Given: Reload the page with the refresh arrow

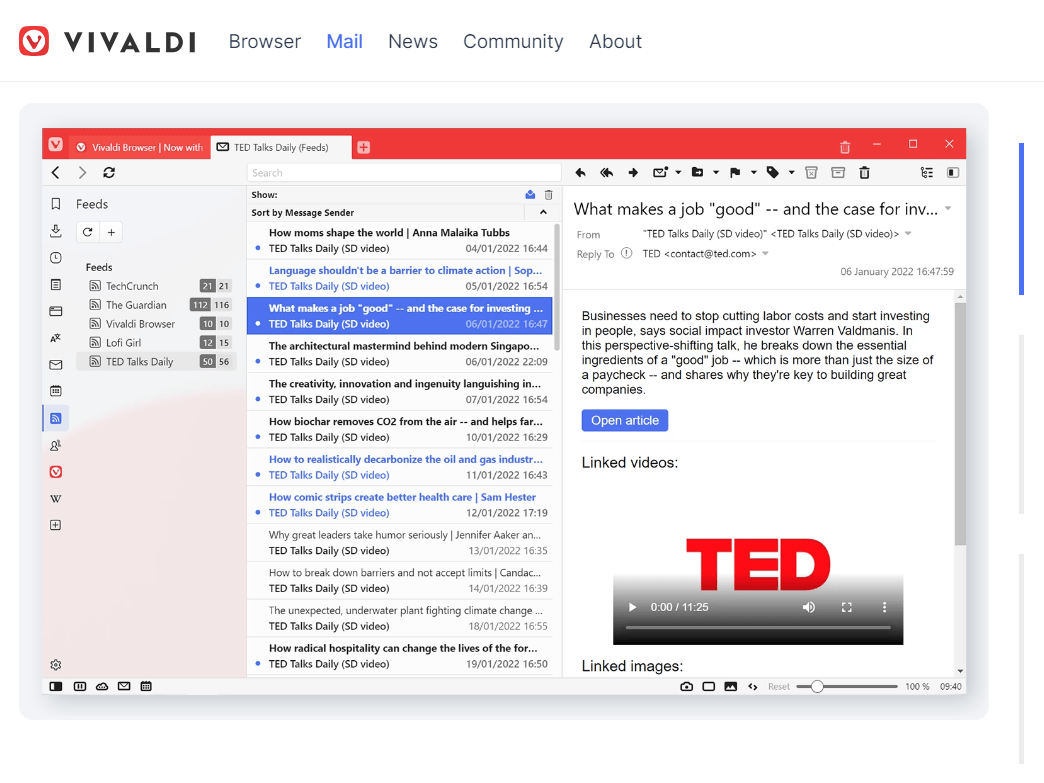Looking at the screenshot, I should pos(109,172).
